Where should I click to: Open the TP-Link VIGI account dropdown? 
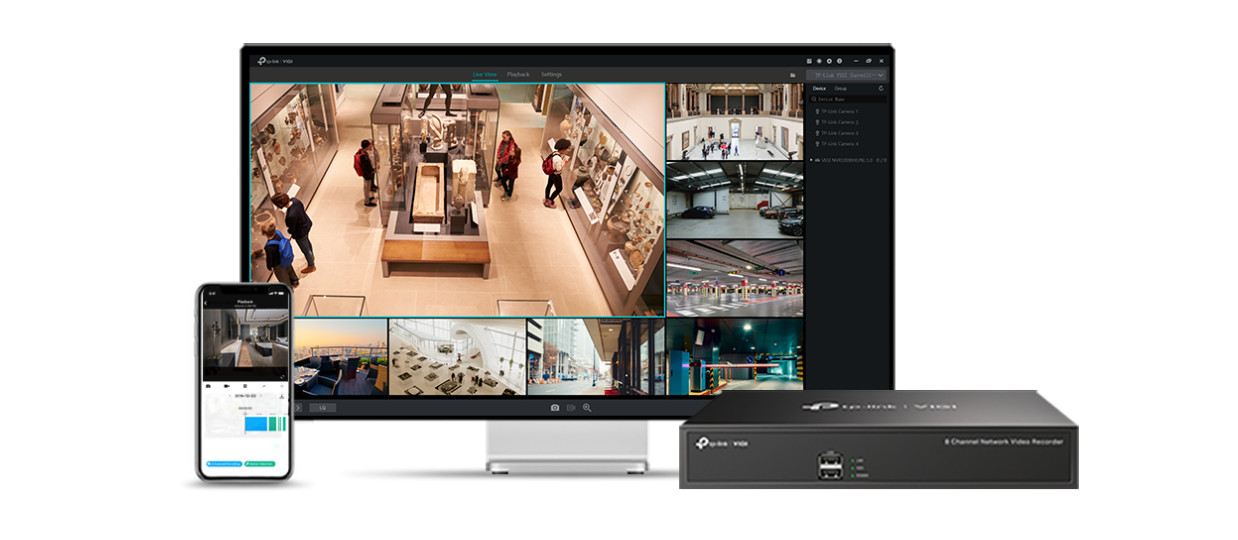846,75
